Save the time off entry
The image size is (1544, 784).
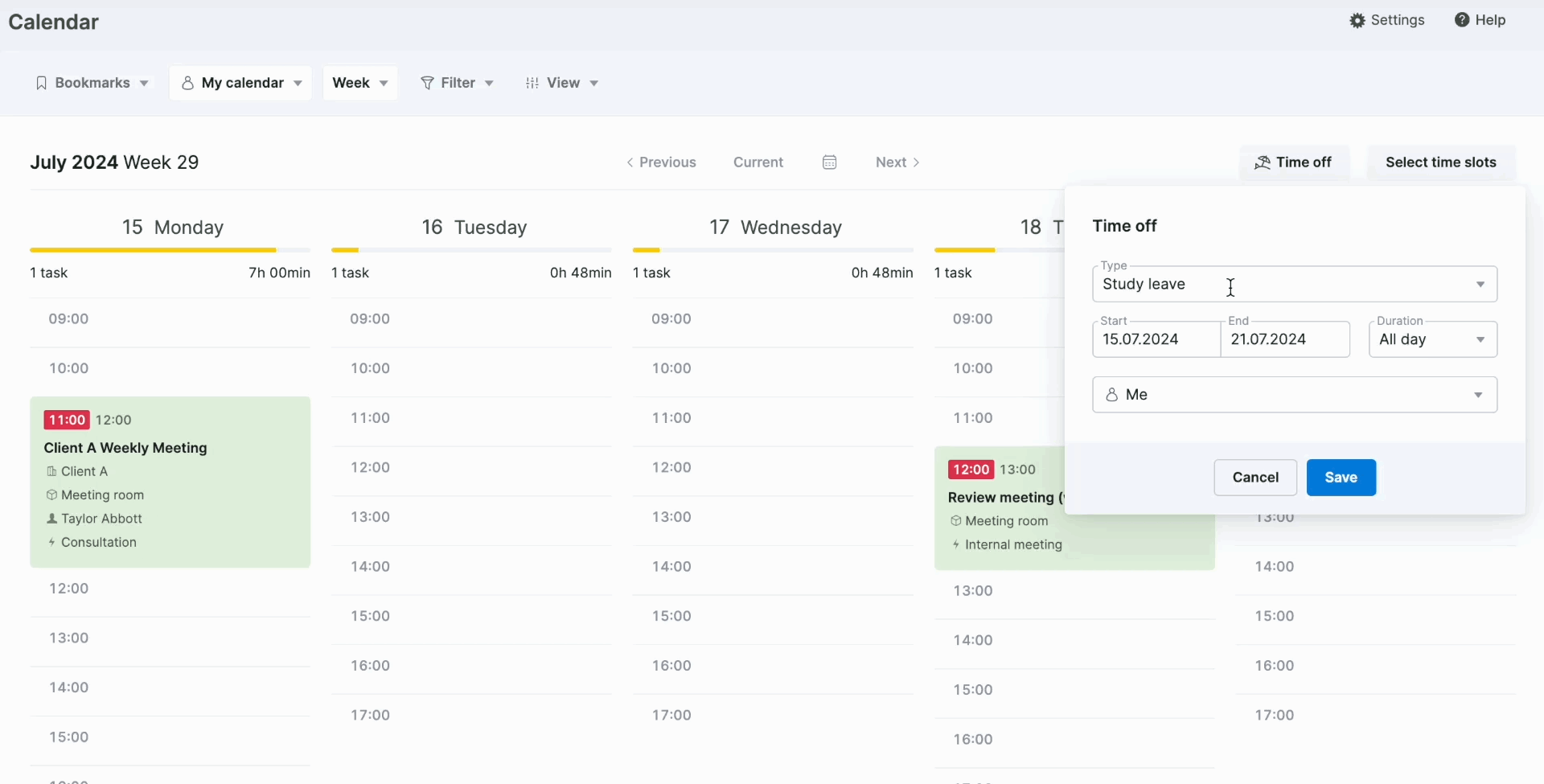(x=1341, y=478)
